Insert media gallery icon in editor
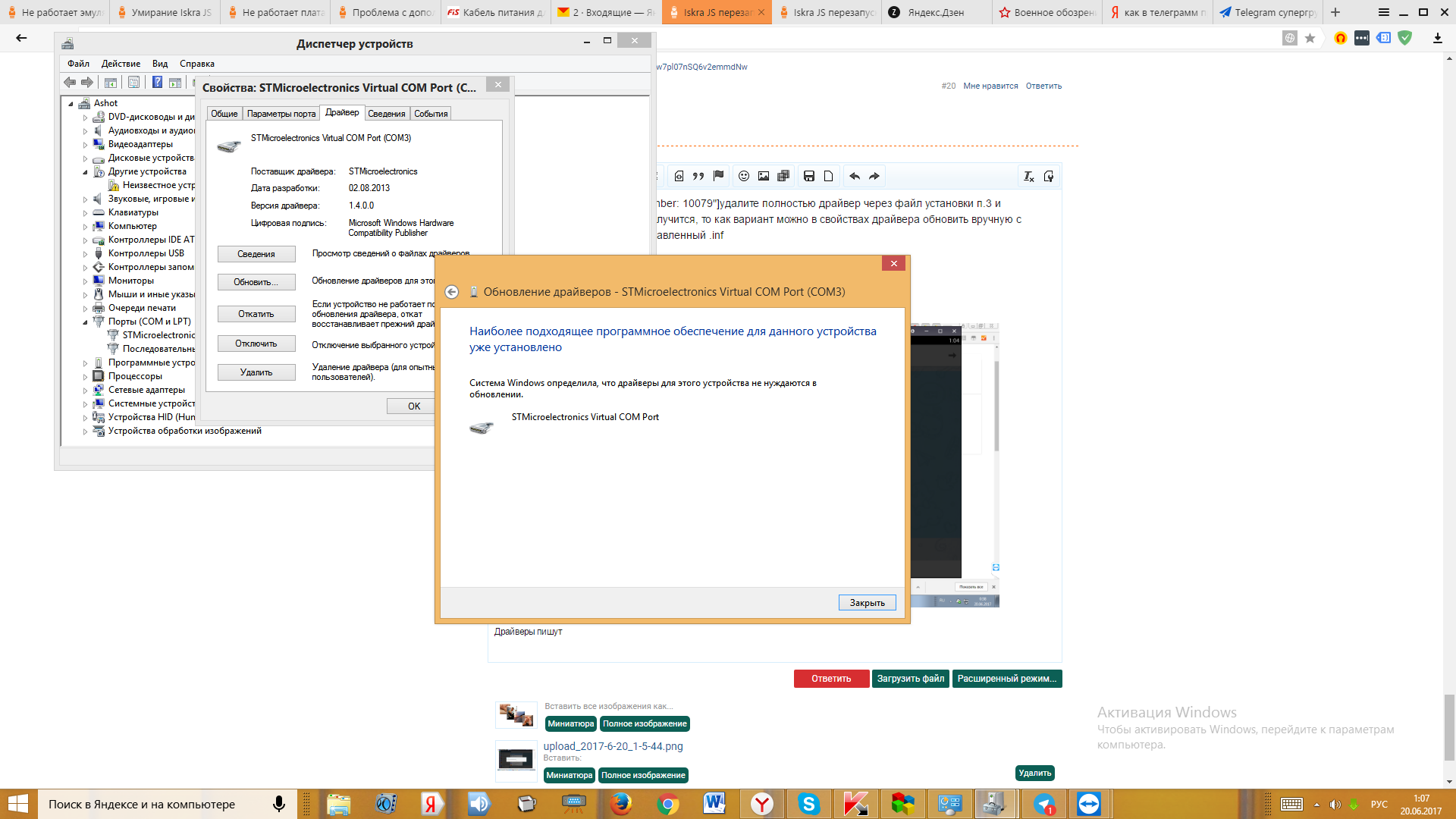 pos(783,176)
